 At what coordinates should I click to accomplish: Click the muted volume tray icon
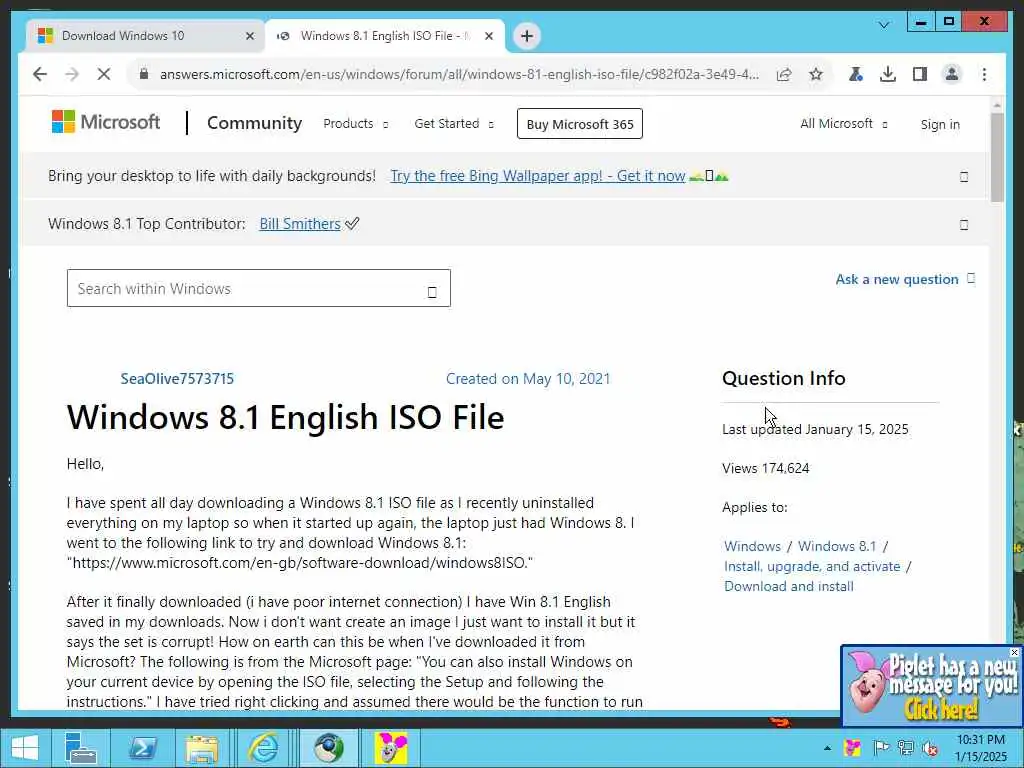pos(930,748)
